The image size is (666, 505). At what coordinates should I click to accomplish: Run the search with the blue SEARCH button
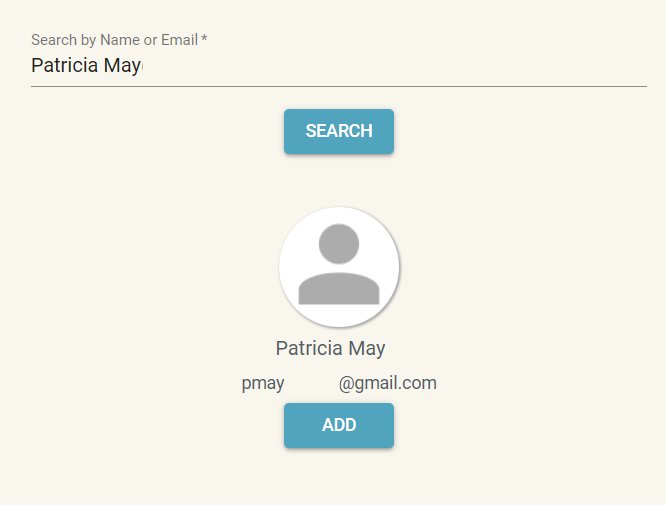click(339, 131)
